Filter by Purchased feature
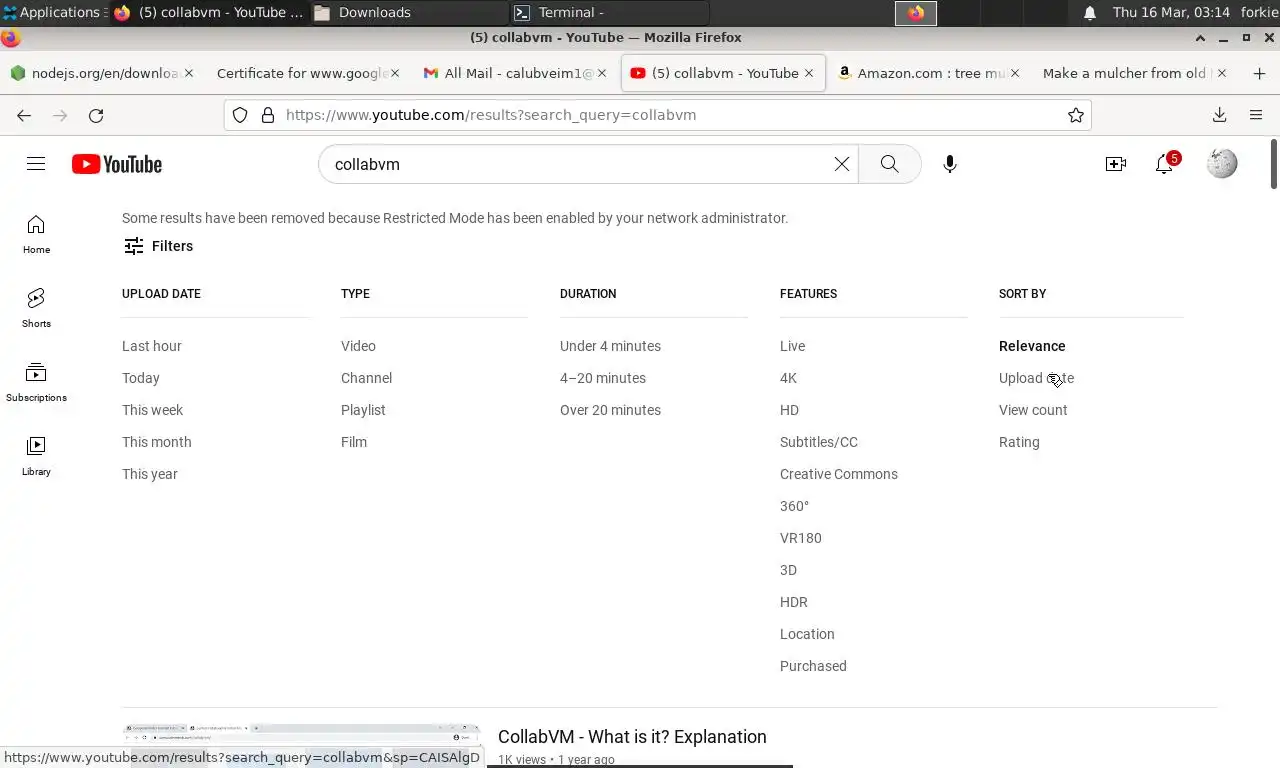The height and width of the screenshot is (768, 1280). [813, 666]
